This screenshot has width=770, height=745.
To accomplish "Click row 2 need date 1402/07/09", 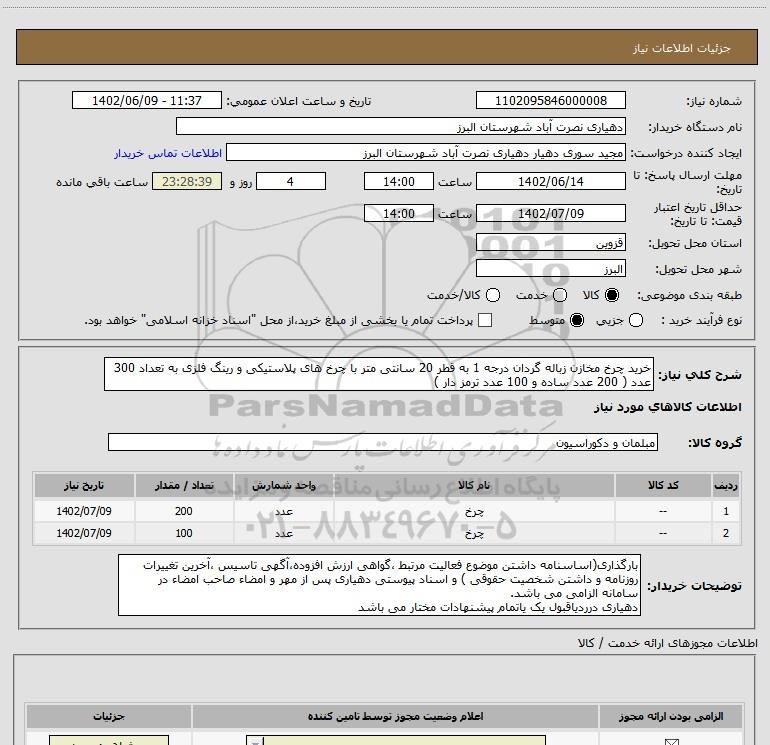I will (84, 533).
